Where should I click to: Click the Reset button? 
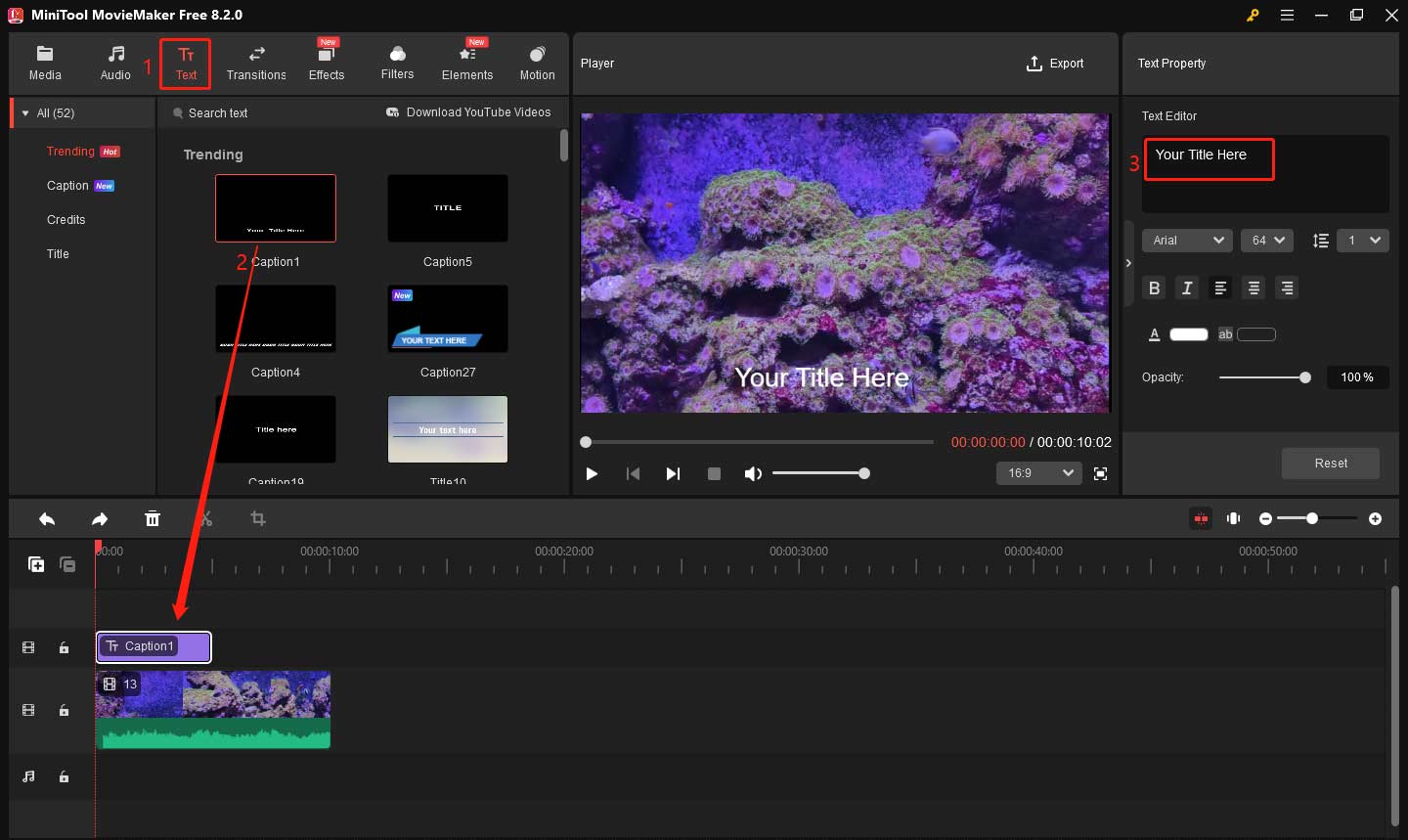coord(1331,464)
